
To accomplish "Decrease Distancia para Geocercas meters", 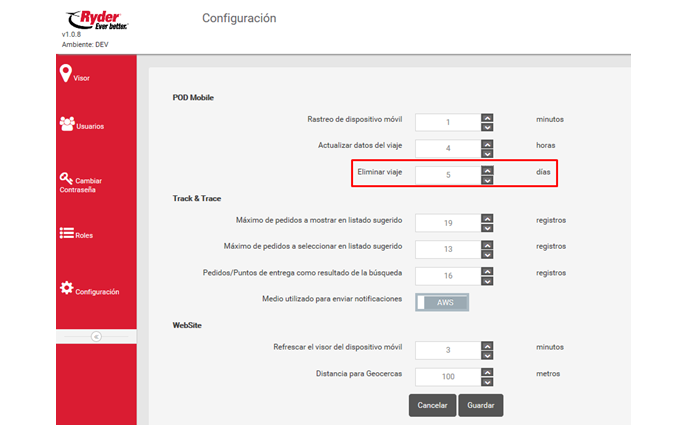I will [x=487, y=382].
